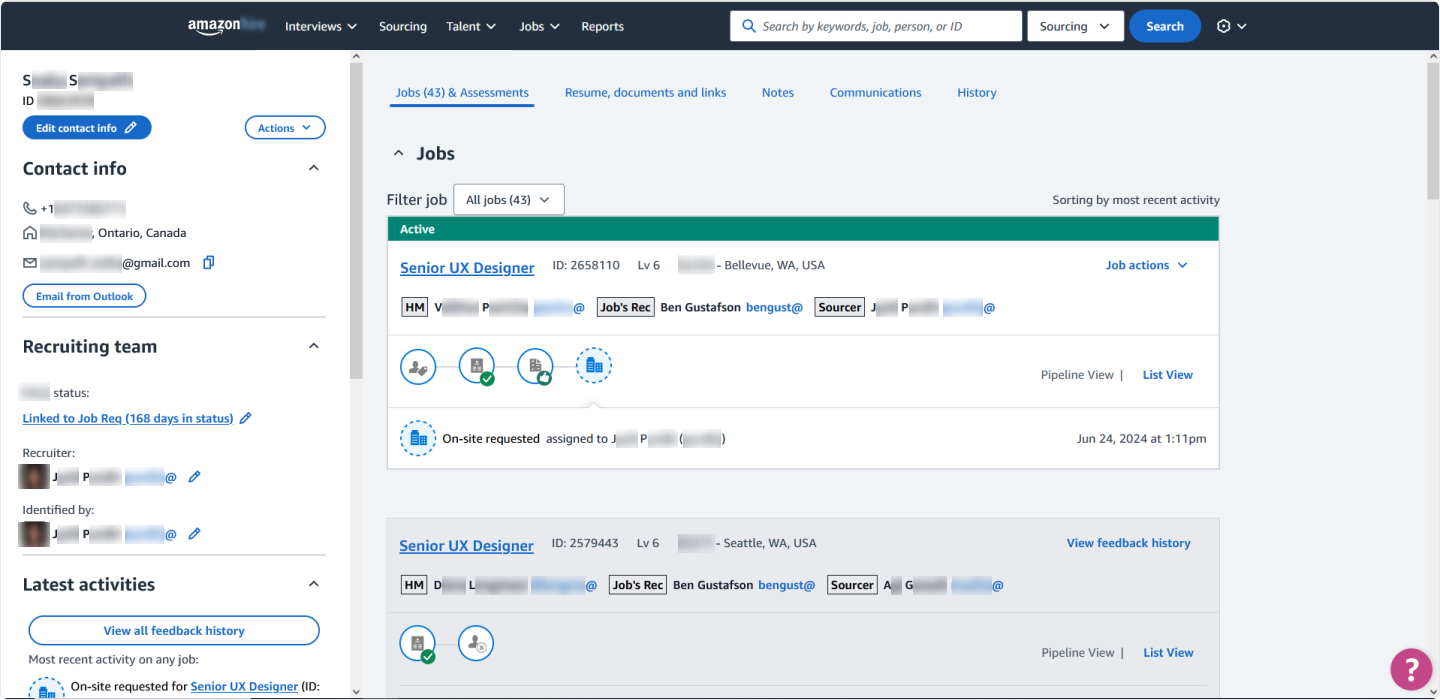Open Reports in top navigation
Image resolution: width=1440 pixels, height=700 pixels.
coord(603,26)
